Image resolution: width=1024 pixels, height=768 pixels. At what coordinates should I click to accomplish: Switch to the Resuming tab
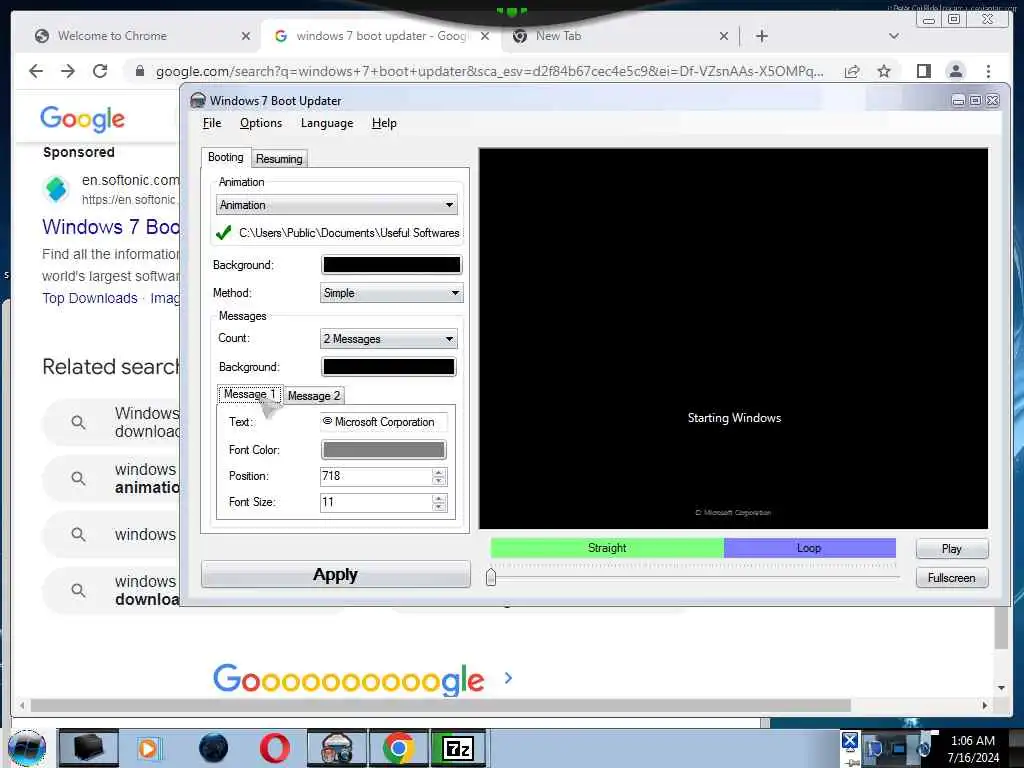279,159
